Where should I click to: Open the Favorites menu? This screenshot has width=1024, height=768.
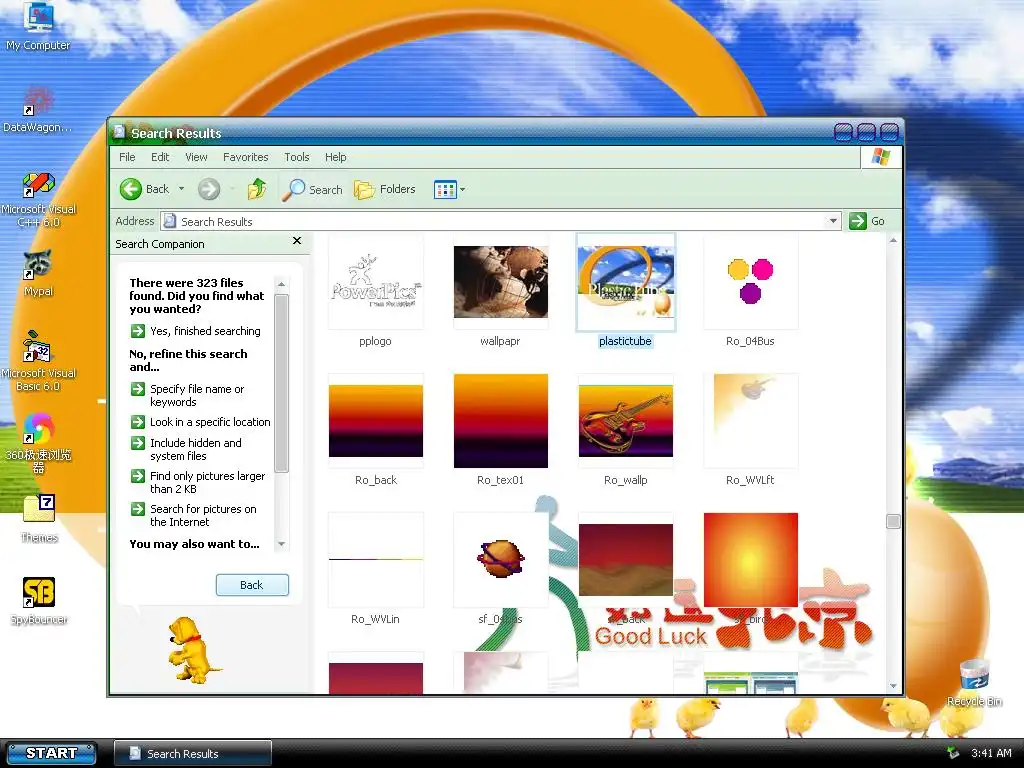(x=246, y=157)
